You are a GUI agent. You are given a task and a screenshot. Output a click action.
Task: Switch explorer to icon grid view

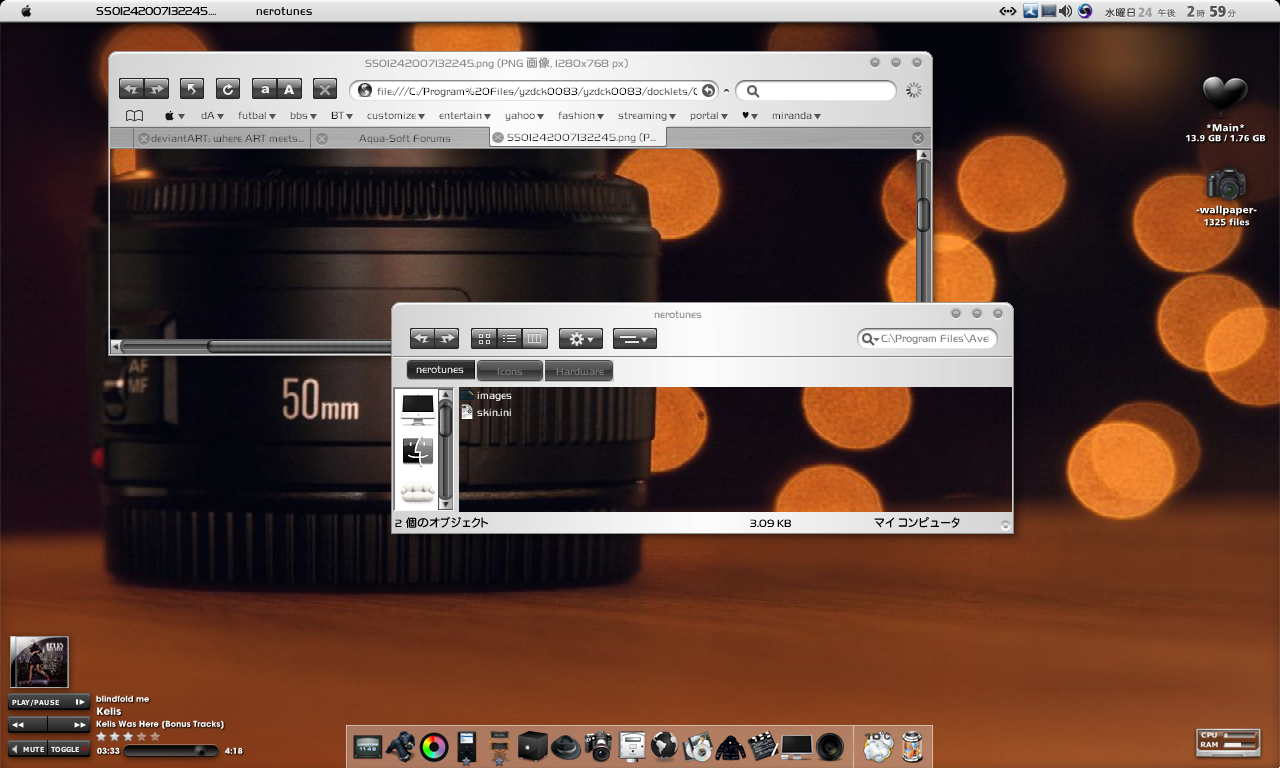484,339
